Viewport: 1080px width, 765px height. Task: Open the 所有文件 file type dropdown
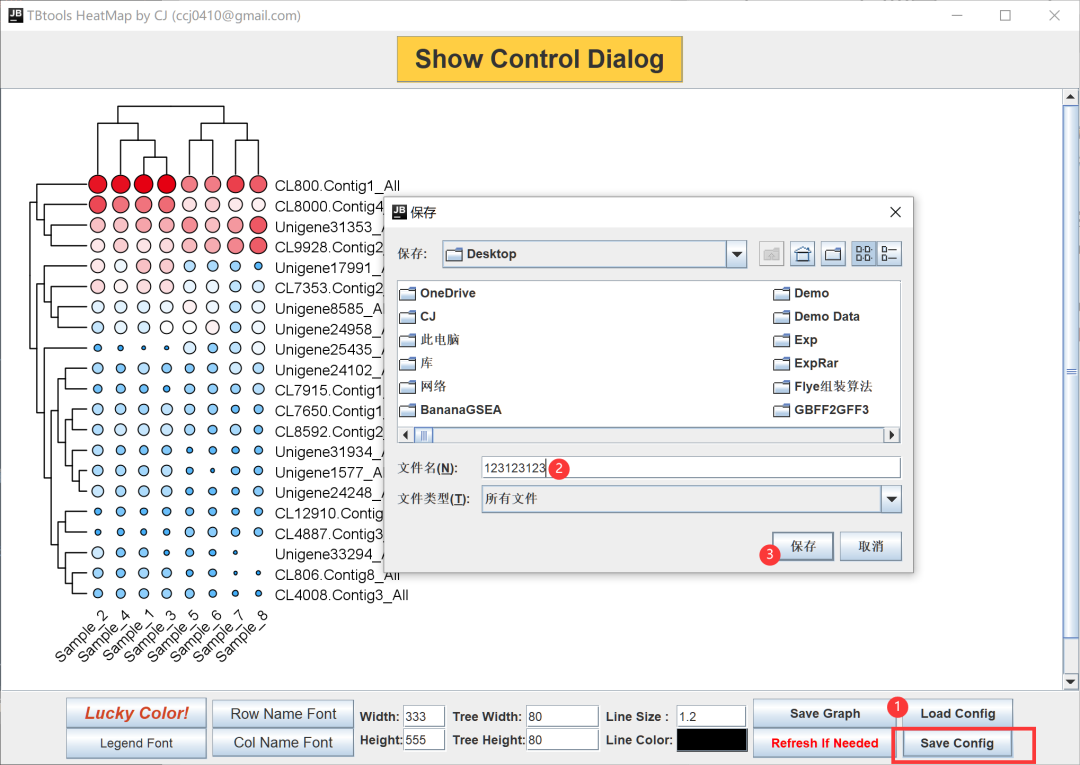891,499
